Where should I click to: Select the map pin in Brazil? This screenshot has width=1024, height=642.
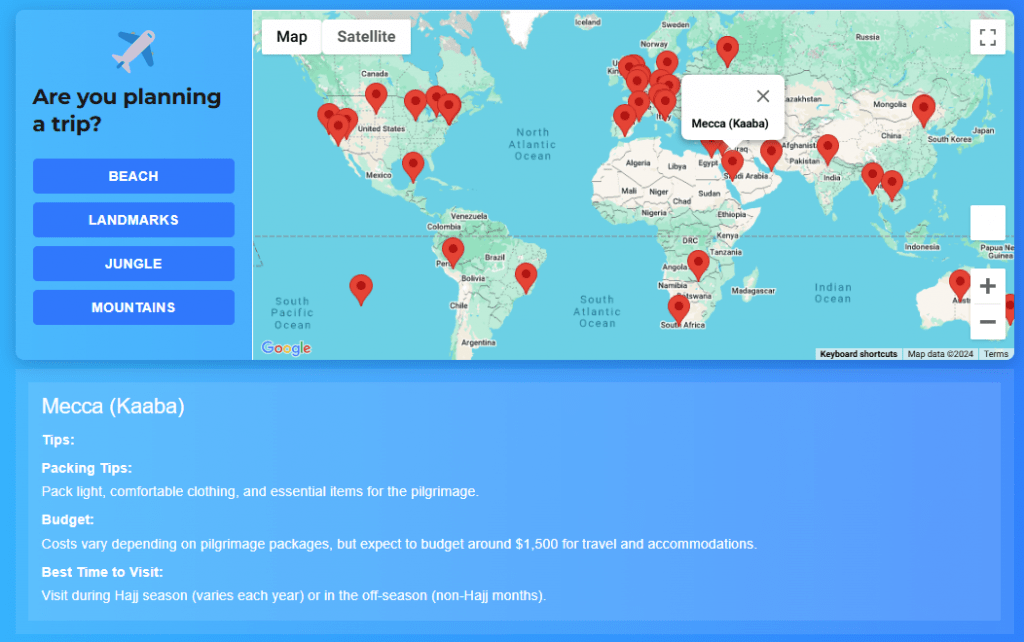click(x=526, y=276)
